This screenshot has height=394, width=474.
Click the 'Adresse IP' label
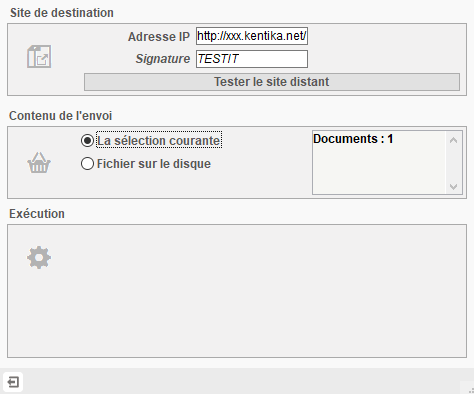tap(159, 37)
